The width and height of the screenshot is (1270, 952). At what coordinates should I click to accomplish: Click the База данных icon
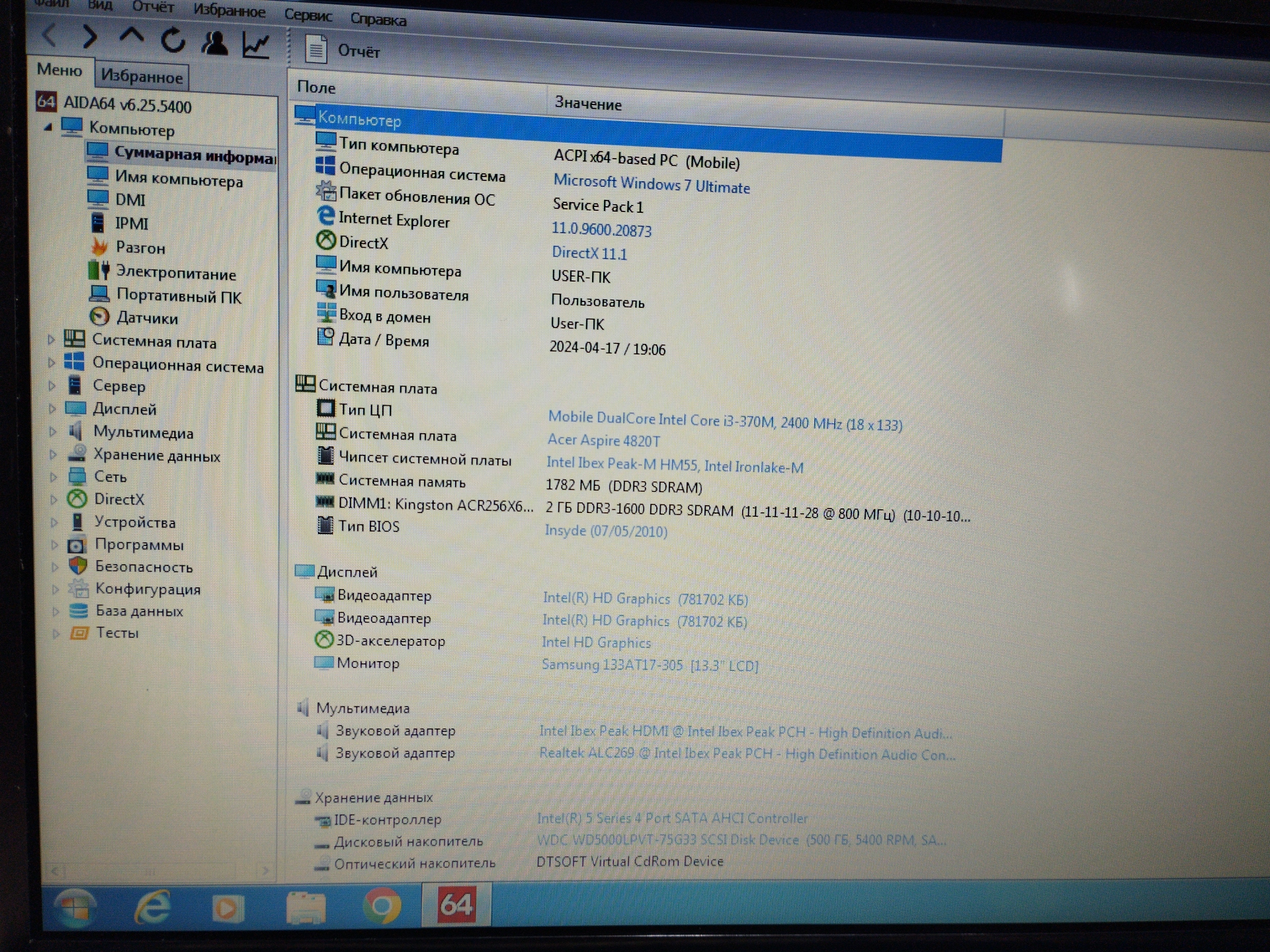pos(79,611)
